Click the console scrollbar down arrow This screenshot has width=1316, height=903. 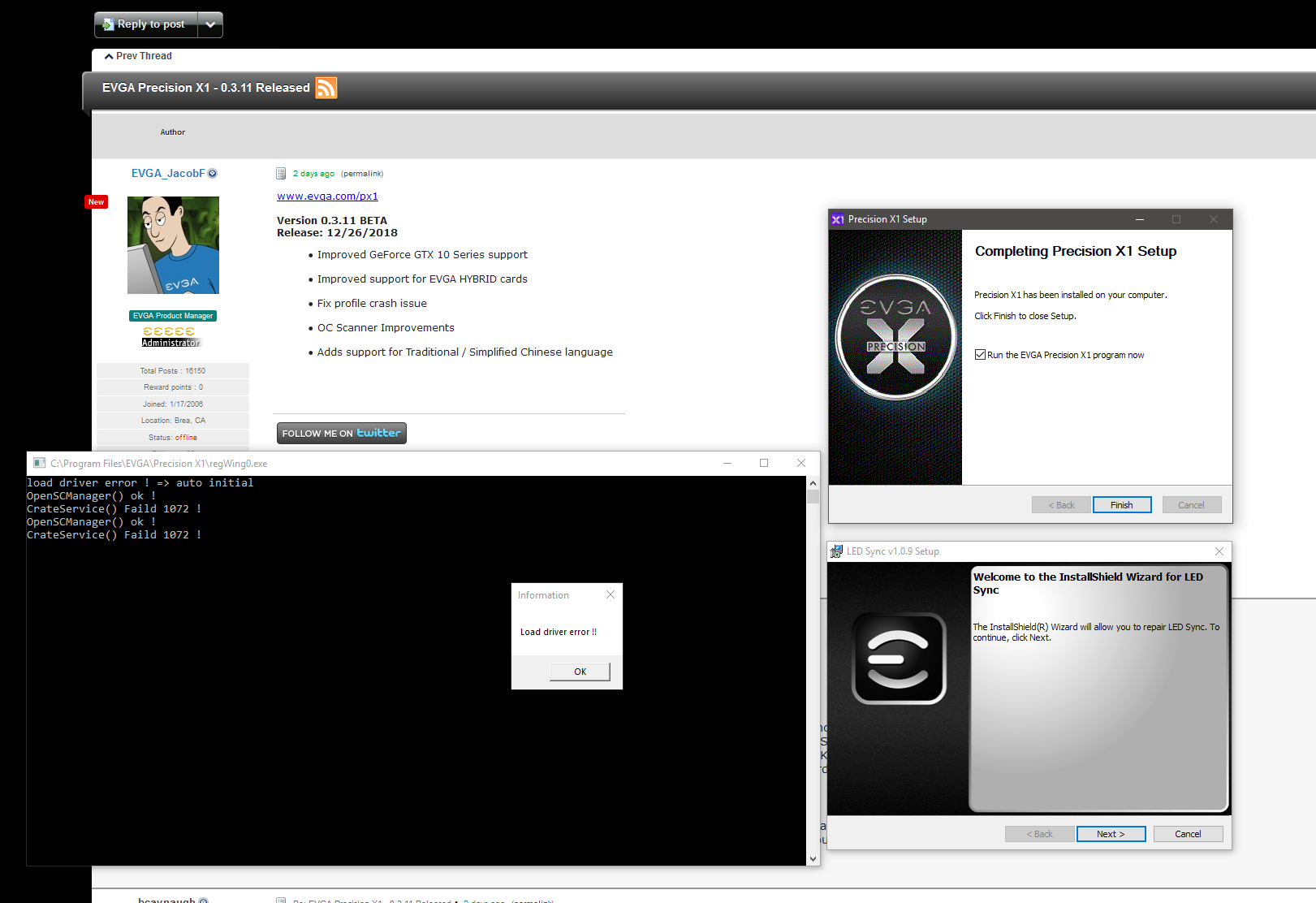[813, 858]
